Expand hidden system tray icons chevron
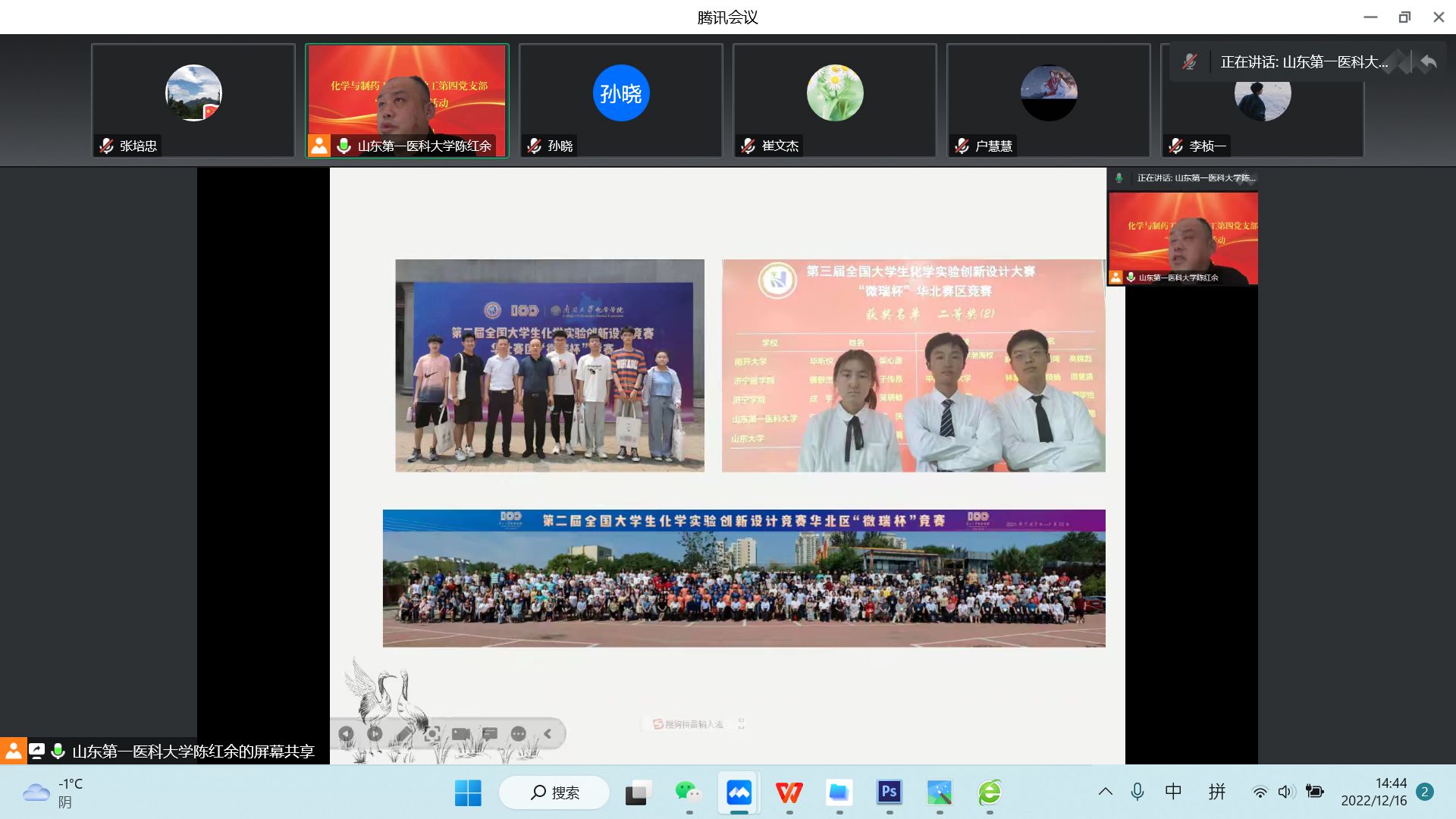1456x819 pixels. click(1105, 792)
